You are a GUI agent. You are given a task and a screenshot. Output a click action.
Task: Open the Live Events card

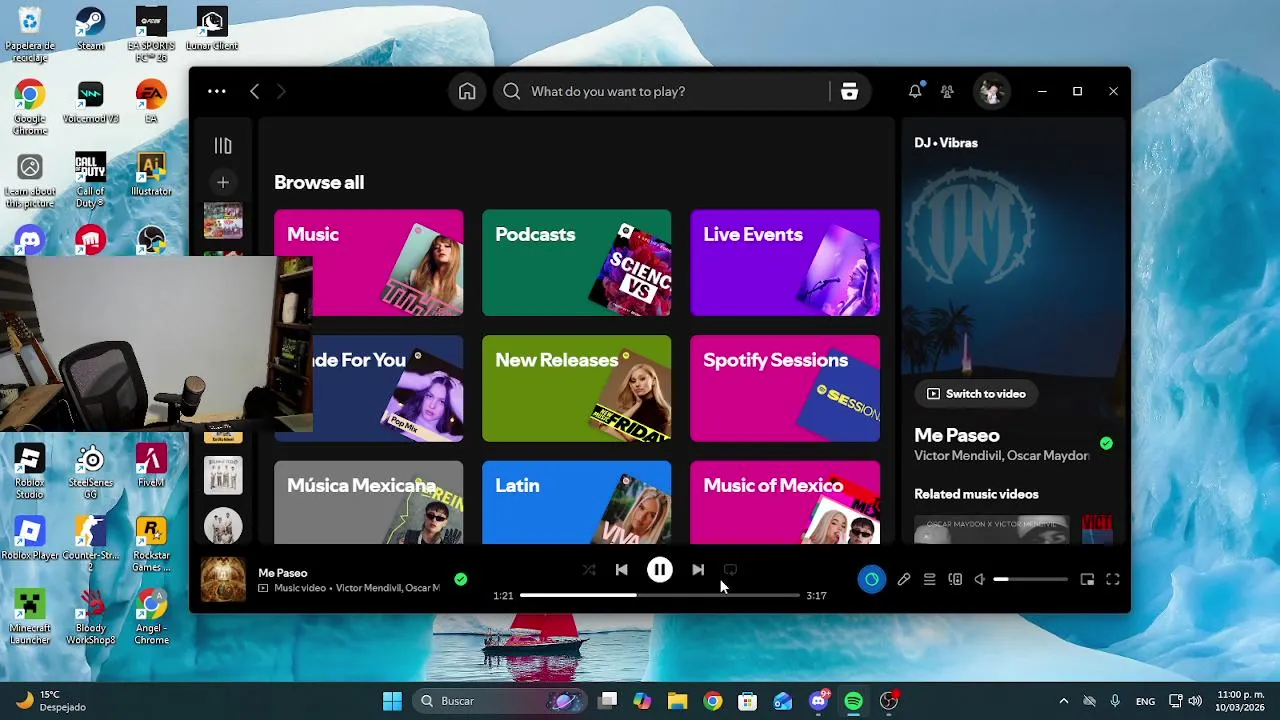(785, 262)
